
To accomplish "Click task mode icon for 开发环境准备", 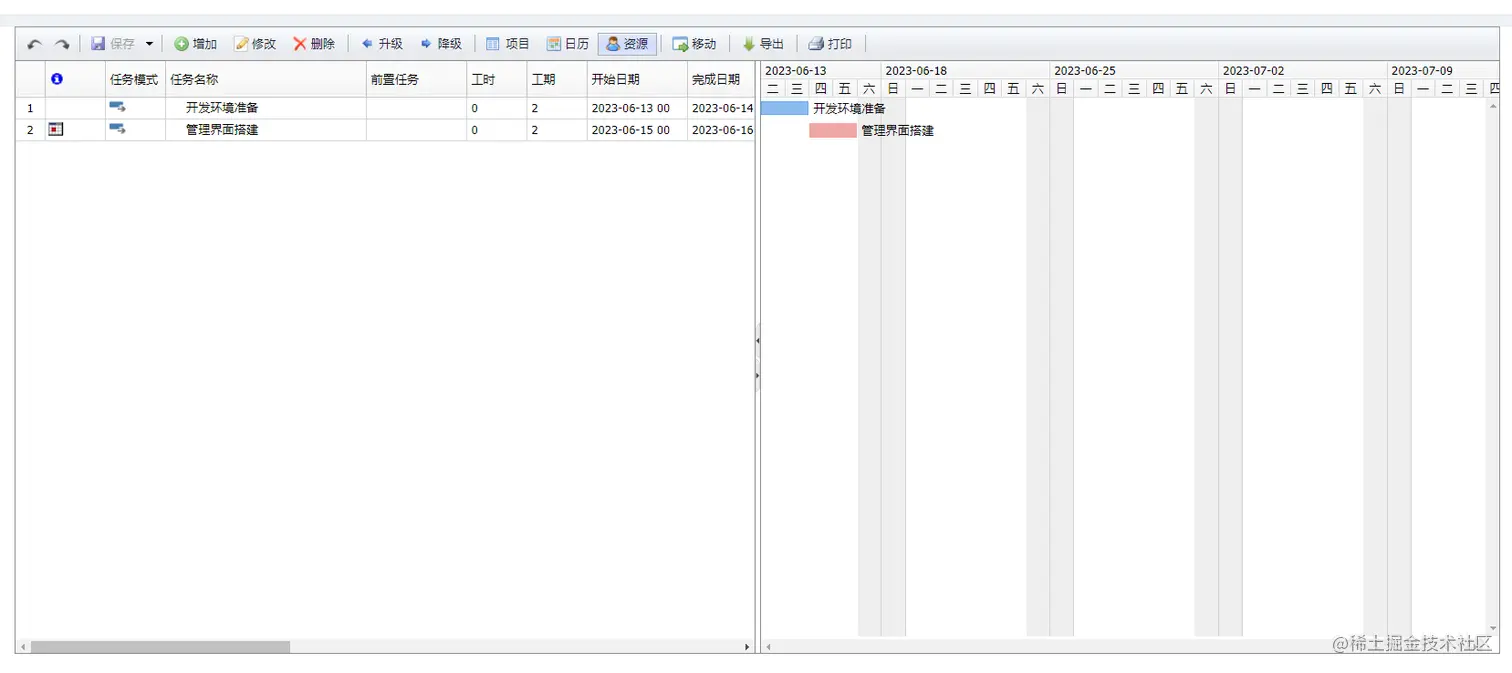I will click(117, 107).
